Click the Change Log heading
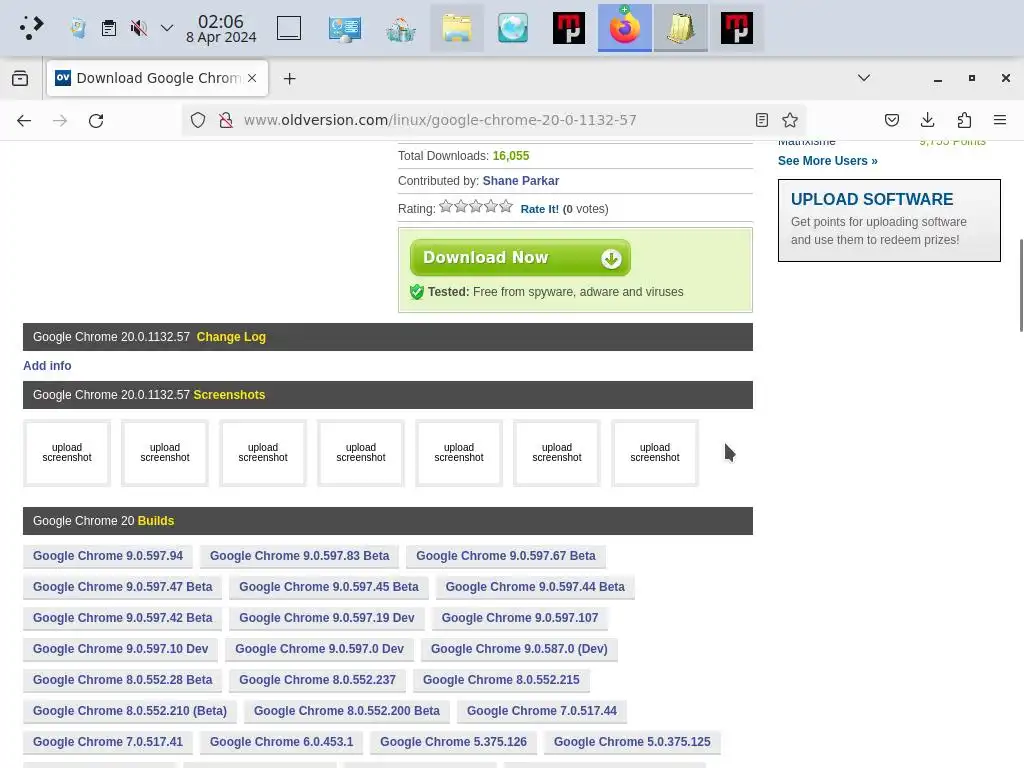The image size is (1024, 768). click(231, 337)
